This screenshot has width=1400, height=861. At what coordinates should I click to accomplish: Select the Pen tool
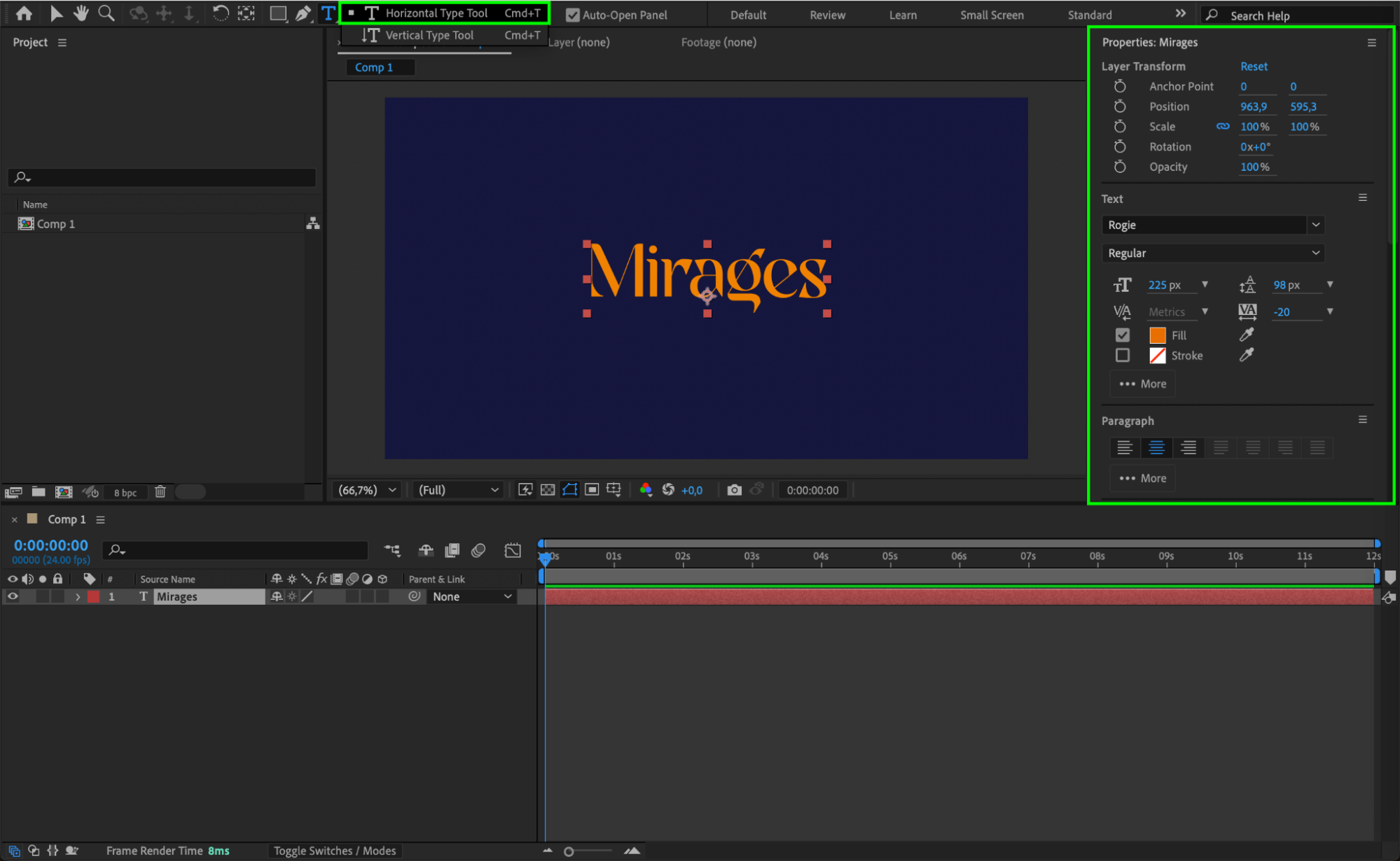[x=303, y=13]
